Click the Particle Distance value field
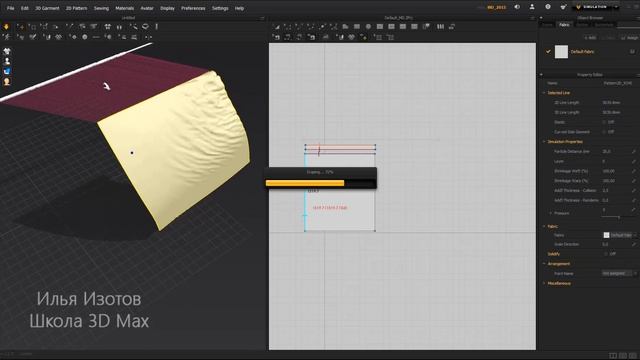Viewport: 640px width, 360px height. point(616,151)
